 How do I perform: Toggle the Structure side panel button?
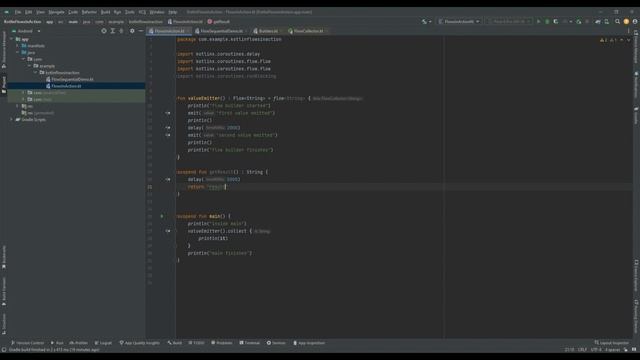(4, 324)
